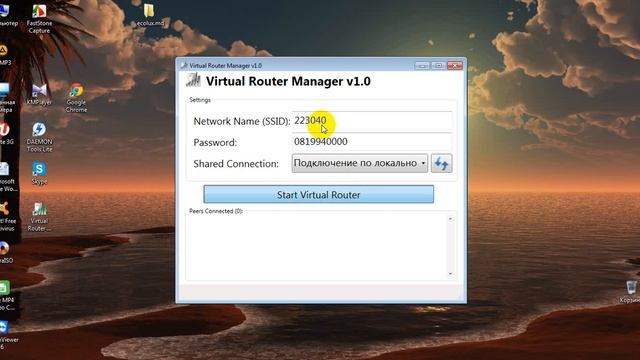Open DAEMON Tools Lite desktop icon

pos(39,138)
